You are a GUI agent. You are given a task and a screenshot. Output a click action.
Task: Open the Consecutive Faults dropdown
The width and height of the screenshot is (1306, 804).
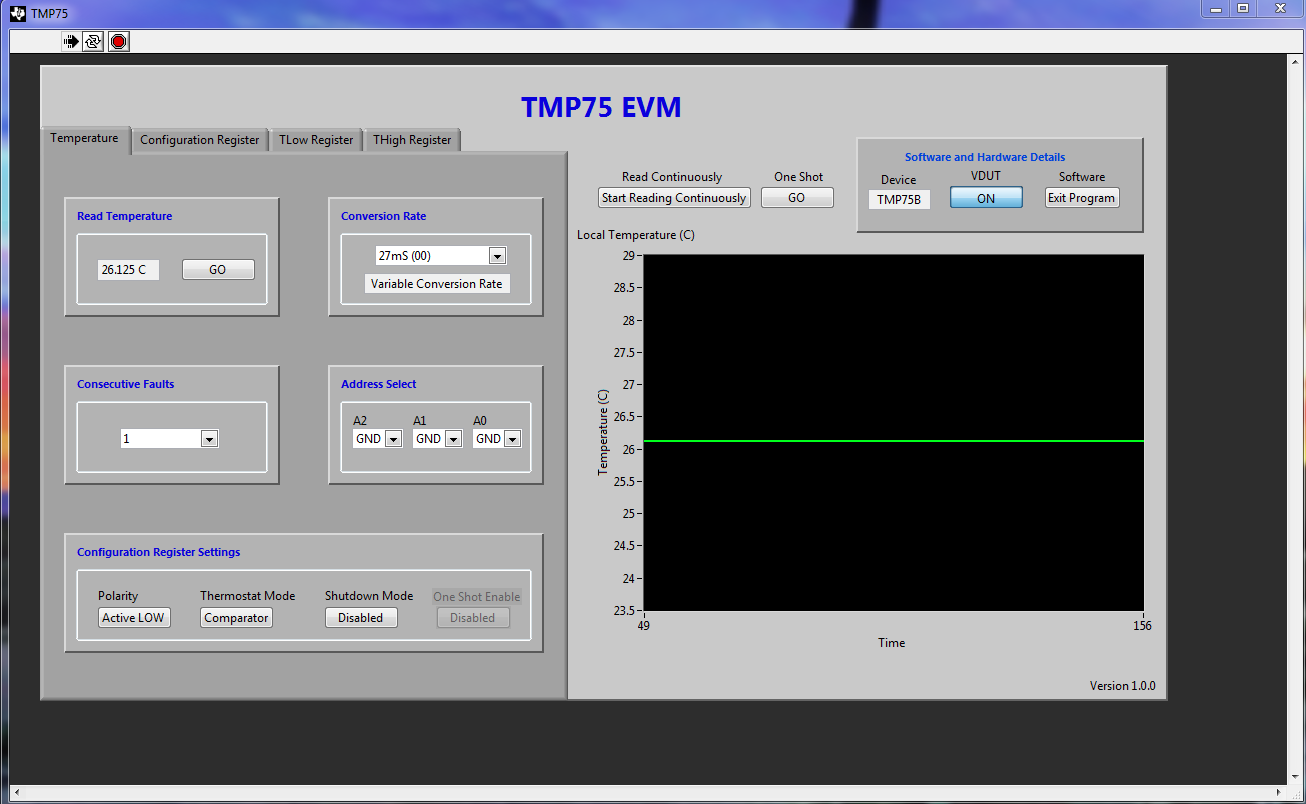209,439
